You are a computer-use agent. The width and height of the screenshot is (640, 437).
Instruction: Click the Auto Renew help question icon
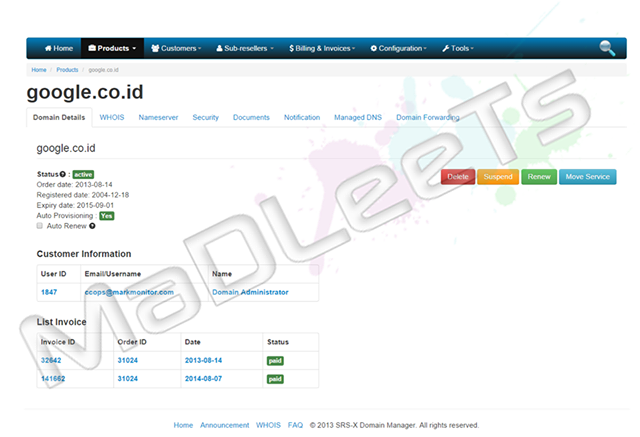click(92, 226)
